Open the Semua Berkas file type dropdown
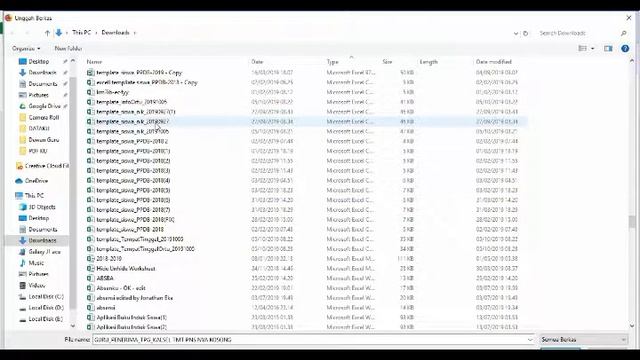 click(x=584, y=340)
